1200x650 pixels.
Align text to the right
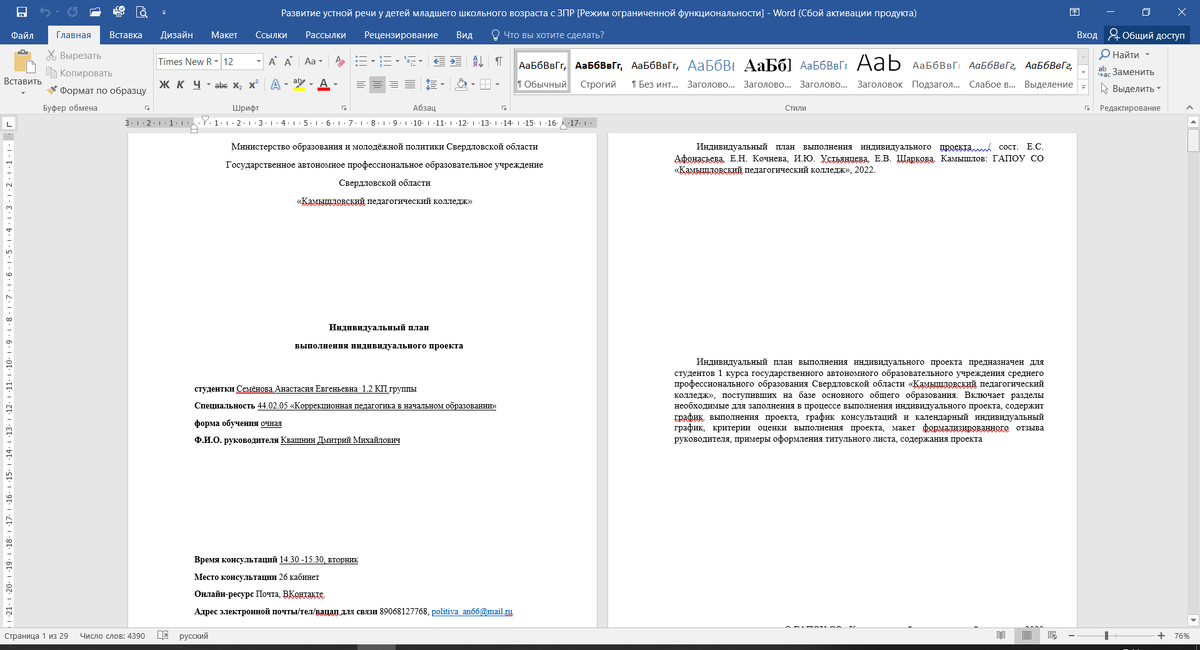pos(394,85)
